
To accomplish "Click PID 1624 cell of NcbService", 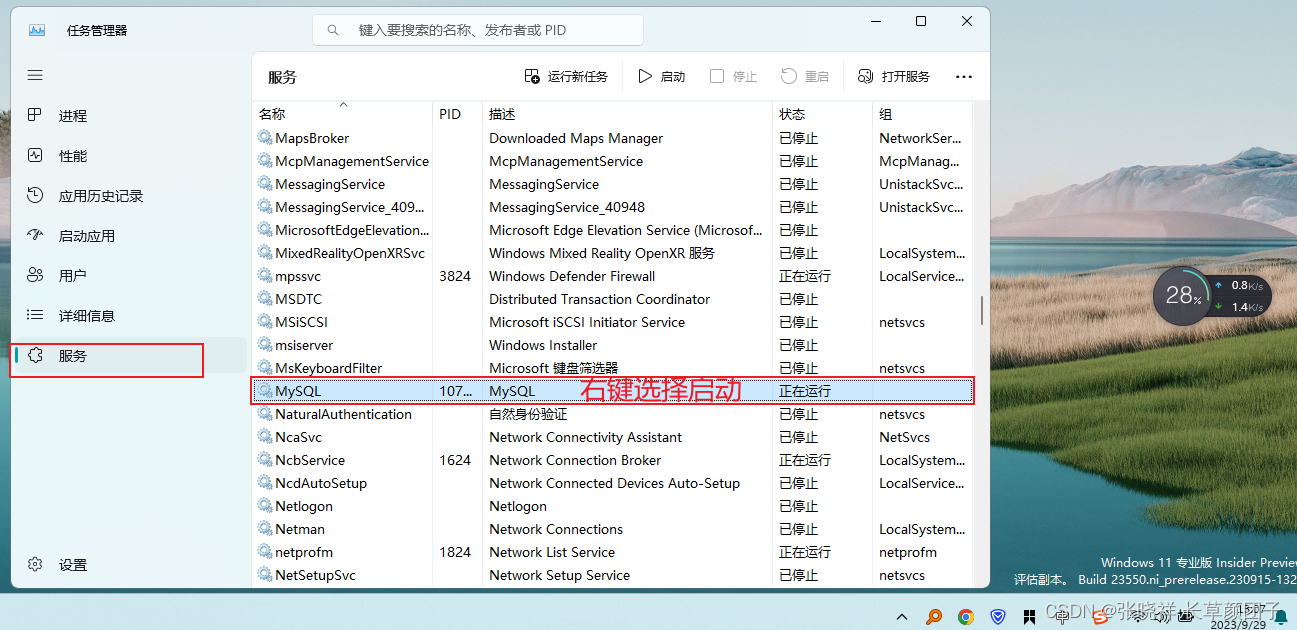I will point(455,460).
